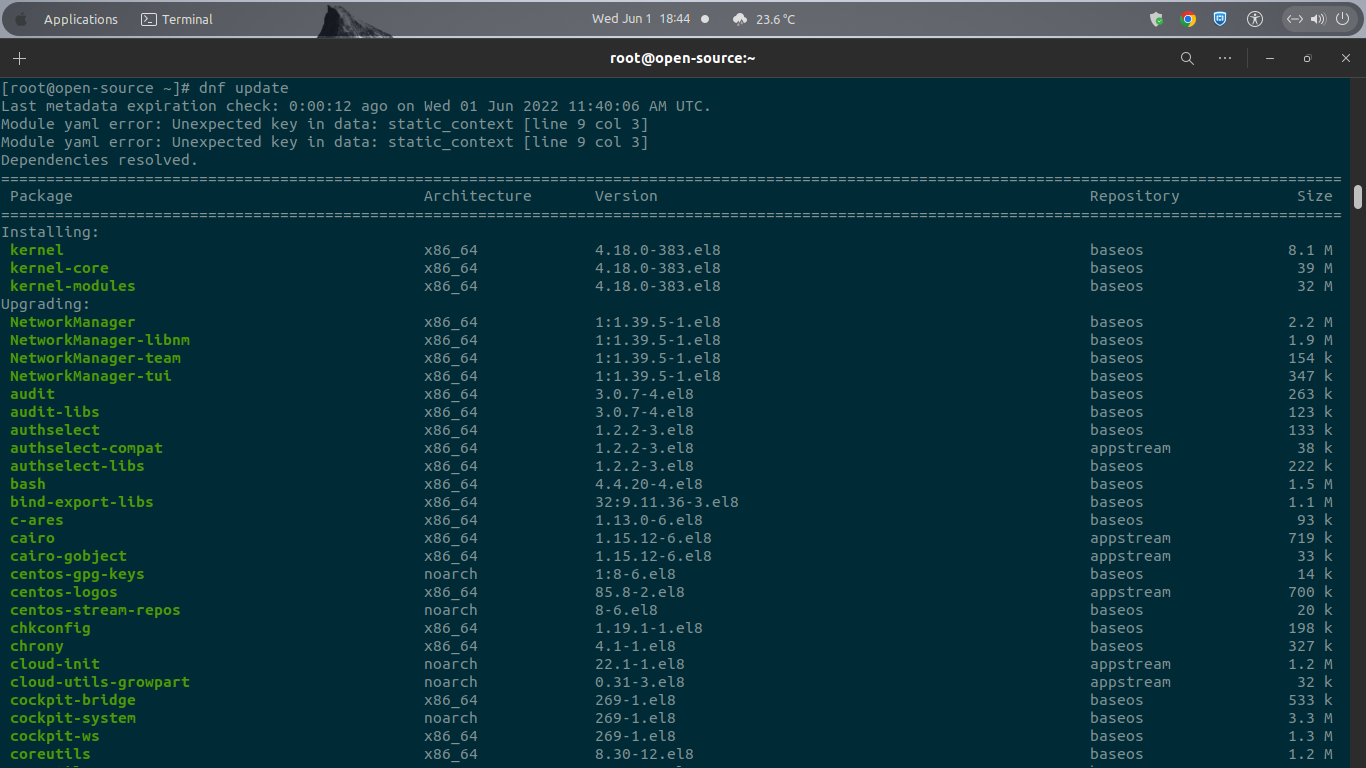Click the power icon in the system menu

tap(1341, 19)
